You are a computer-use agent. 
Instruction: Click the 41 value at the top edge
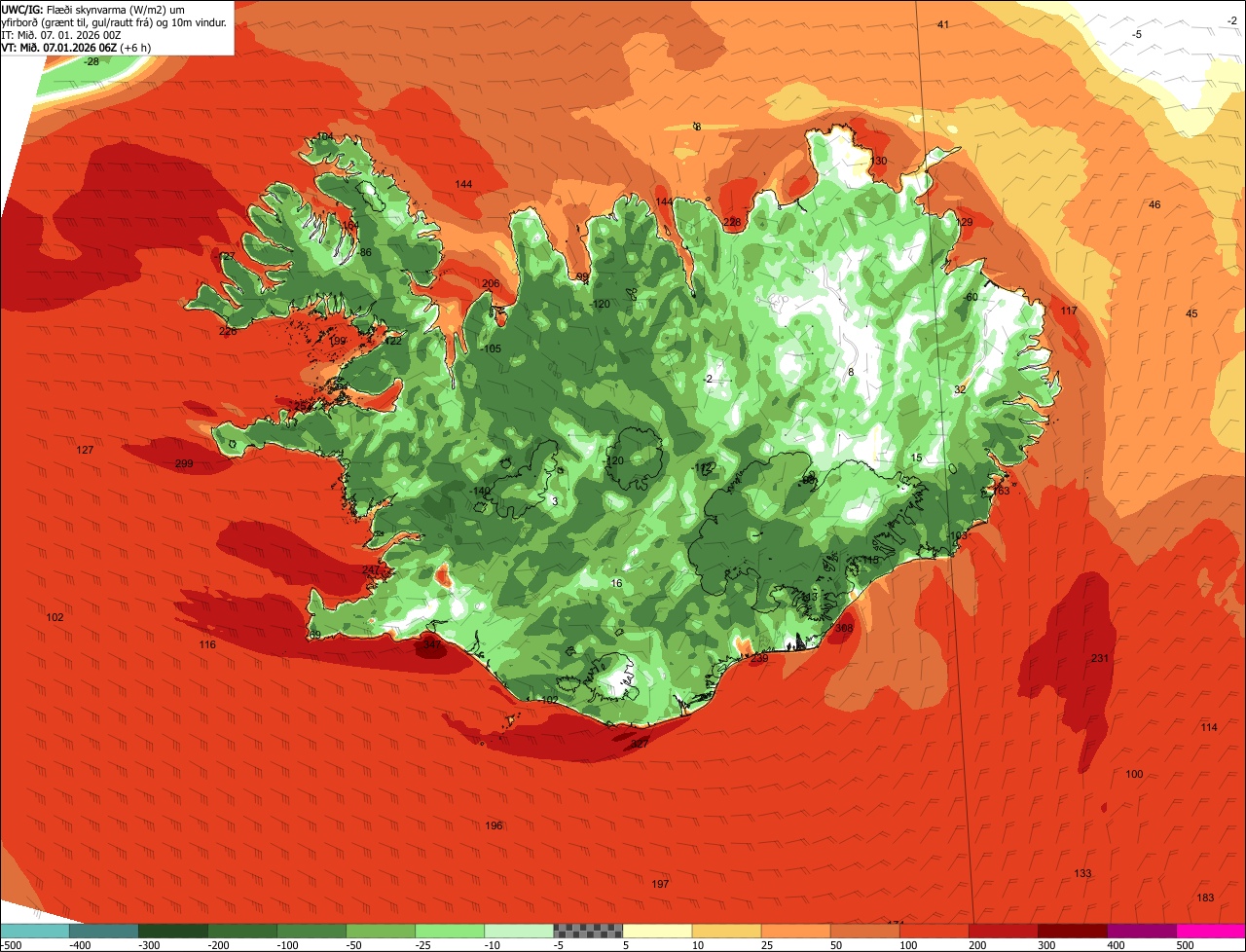(943, 24)
